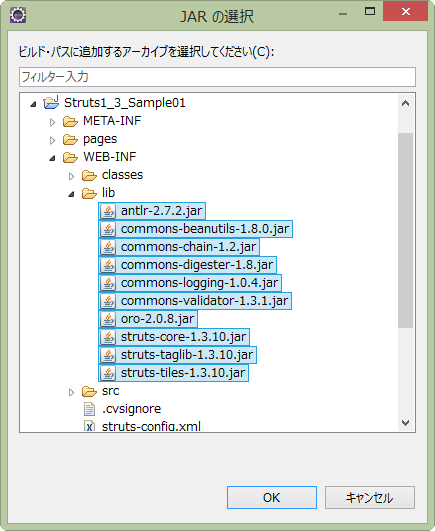
Task: Select the .cvsignore file label
Action: pos(132,409)
